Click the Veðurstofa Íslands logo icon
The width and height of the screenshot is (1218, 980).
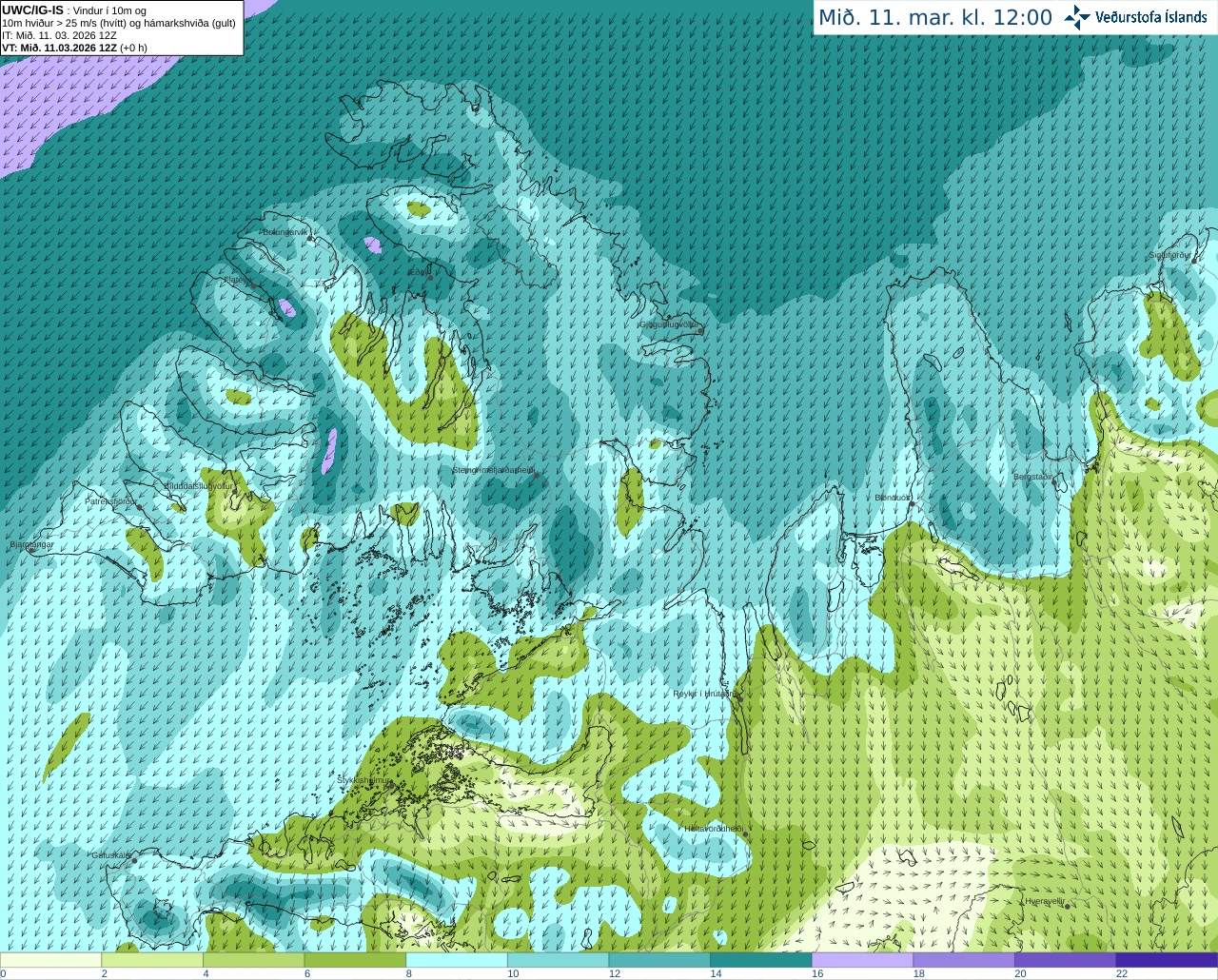pyautogui.click(x=1077, y=17)
